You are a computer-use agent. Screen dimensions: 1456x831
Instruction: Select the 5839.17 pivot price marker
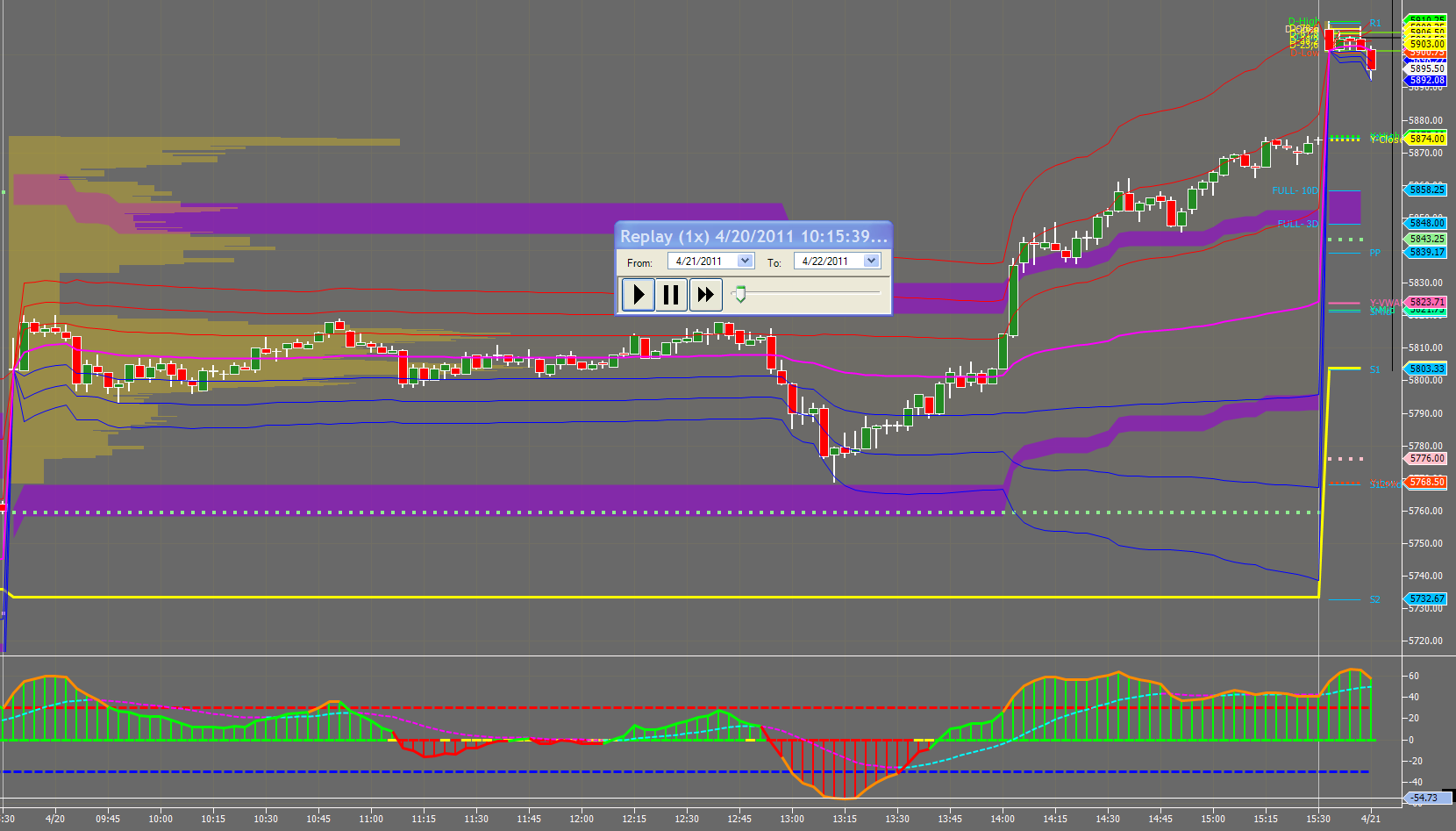click(1427, 252)
